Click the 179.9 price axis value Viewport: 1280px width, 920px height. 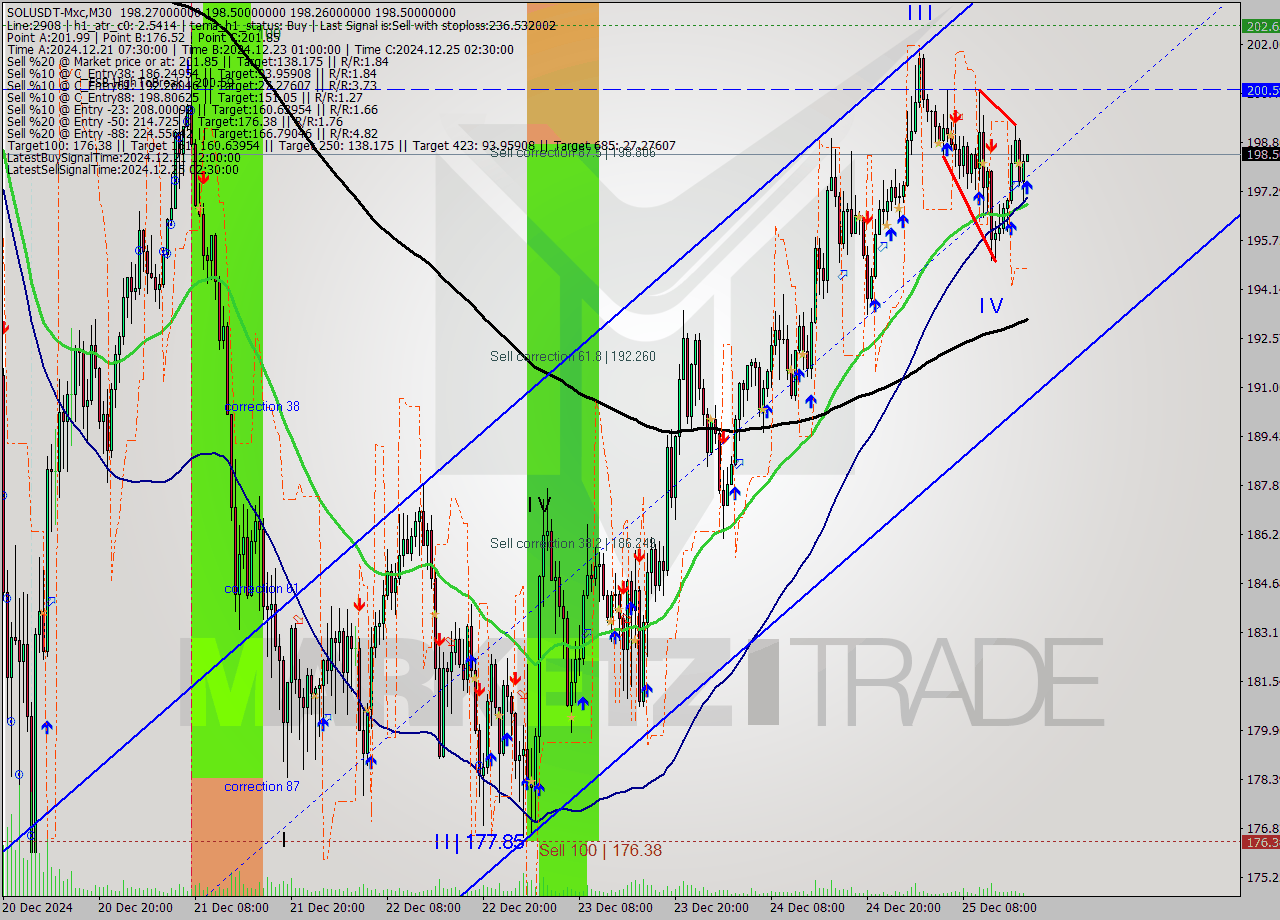[1262, 730]
